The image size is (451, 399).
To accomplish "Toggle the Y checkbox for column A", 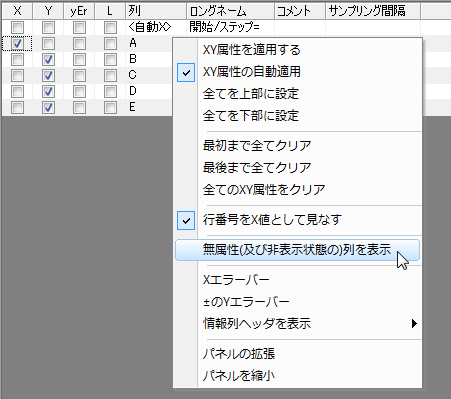I will point(48,43).
